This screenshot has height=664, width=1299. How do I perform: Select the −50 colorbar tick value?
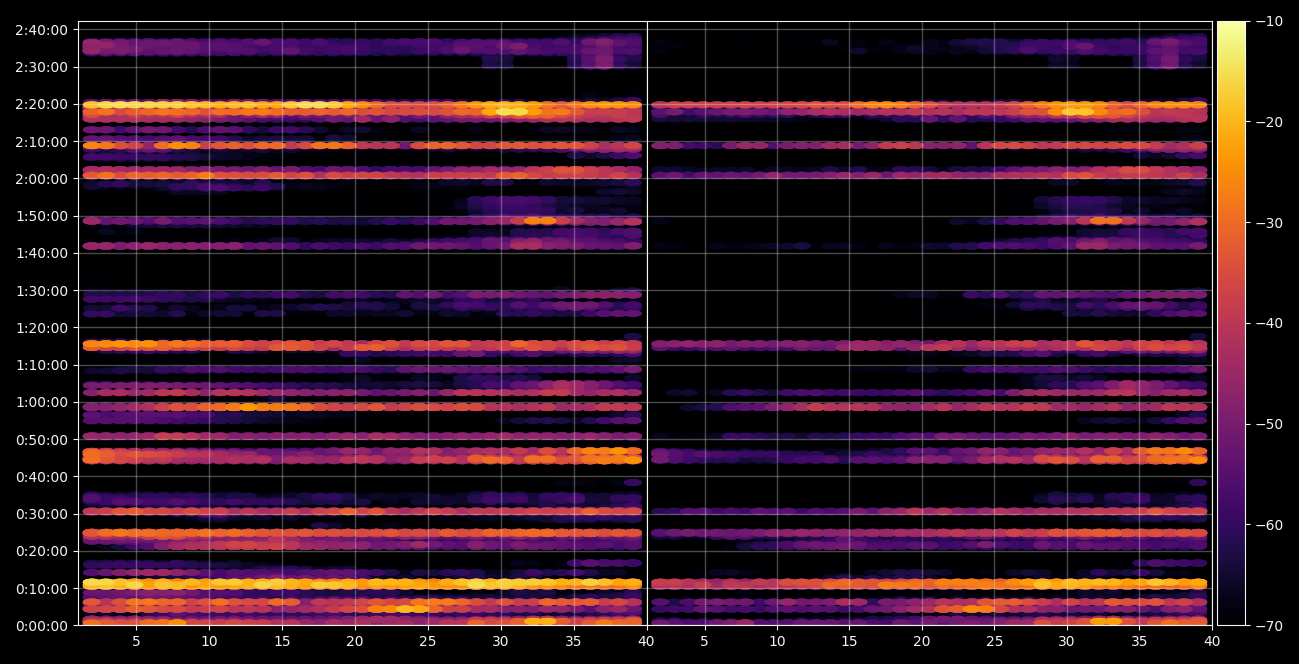coord(1269,424)
